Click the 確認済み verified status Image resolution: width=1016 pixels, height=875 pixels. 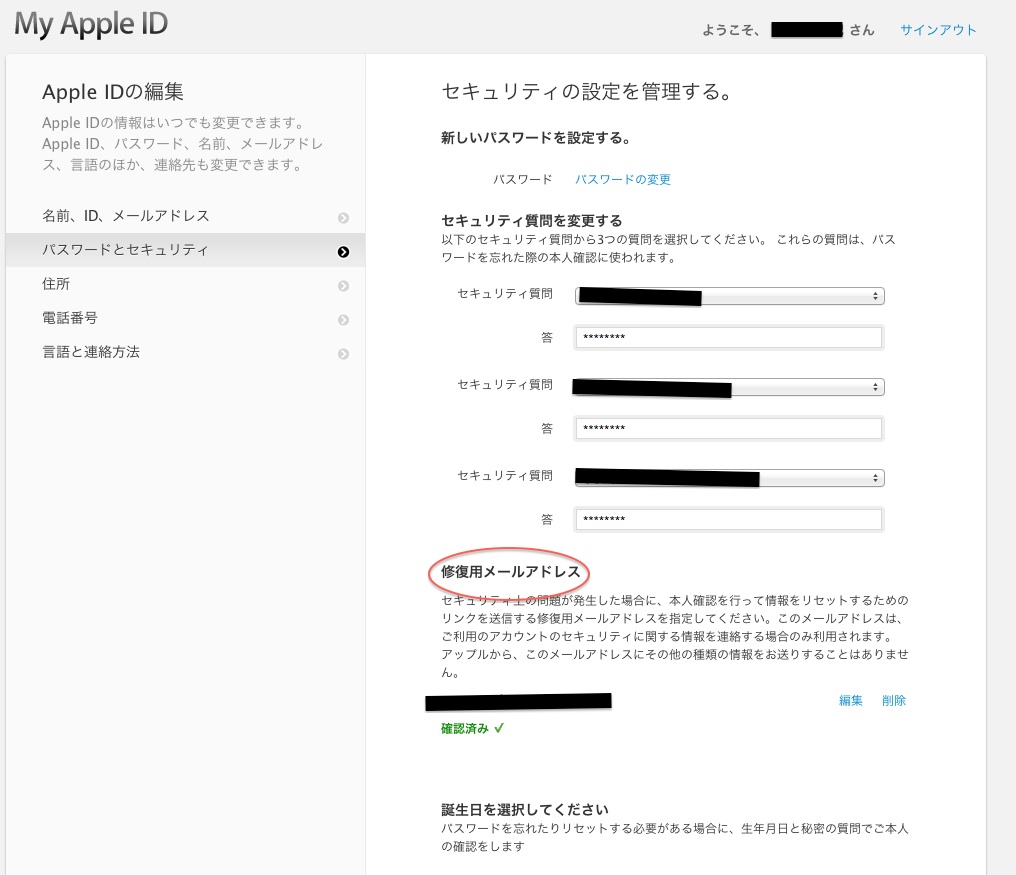[x=472, y=729]
